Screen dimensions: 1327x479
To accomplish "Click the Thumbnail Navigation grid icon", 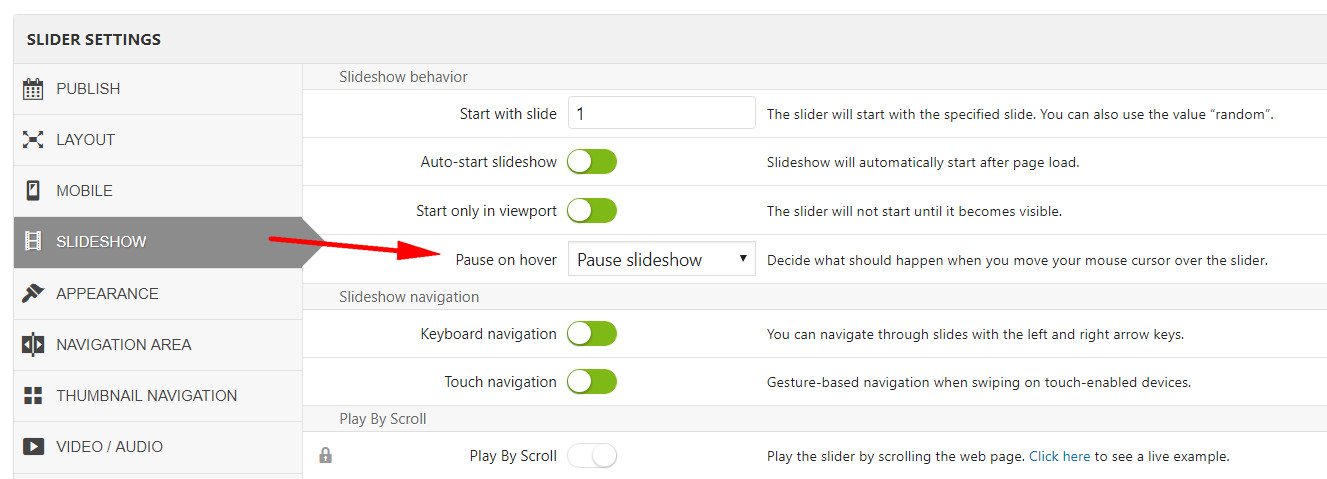I will coord(33,396).
